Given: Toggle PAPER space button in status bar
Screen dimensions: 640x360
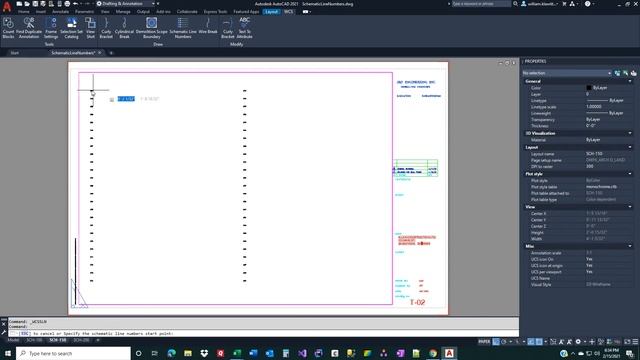Looking at the screenshot, I should (x=484, y=342).
